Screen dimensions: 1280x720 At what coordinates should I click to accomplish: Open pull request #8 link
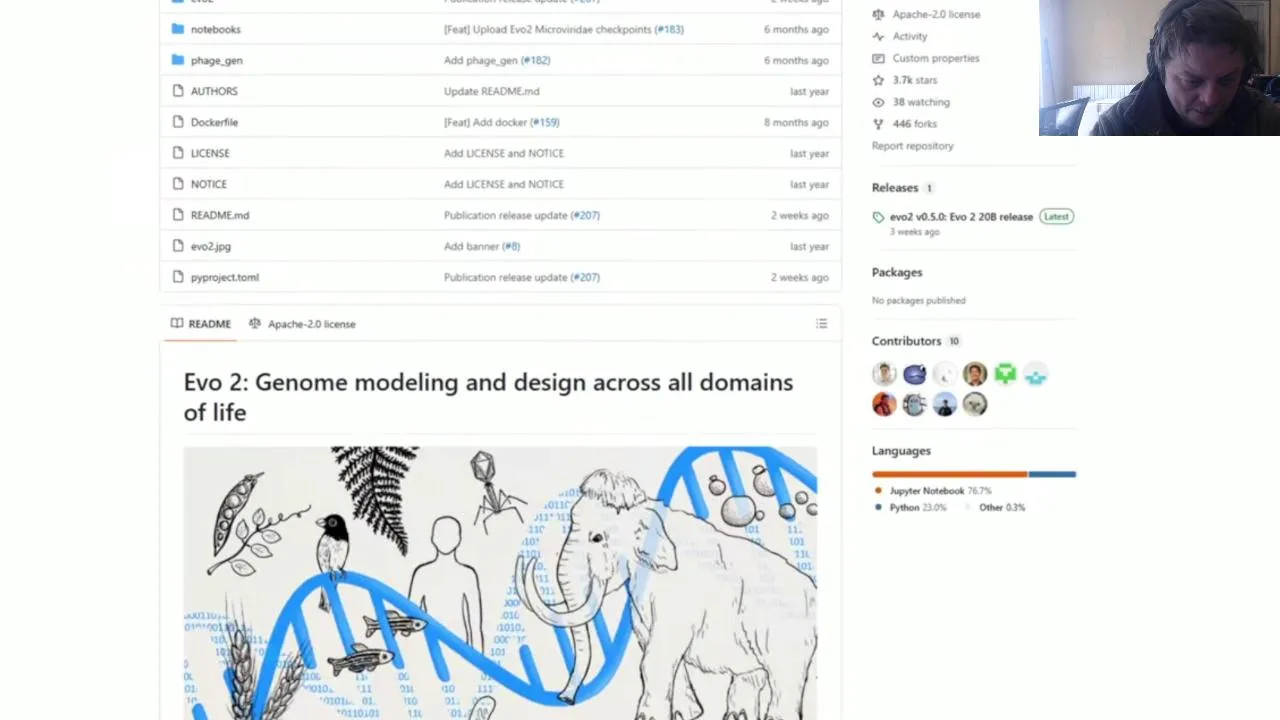pyautogui.click(x=510, y=246)
